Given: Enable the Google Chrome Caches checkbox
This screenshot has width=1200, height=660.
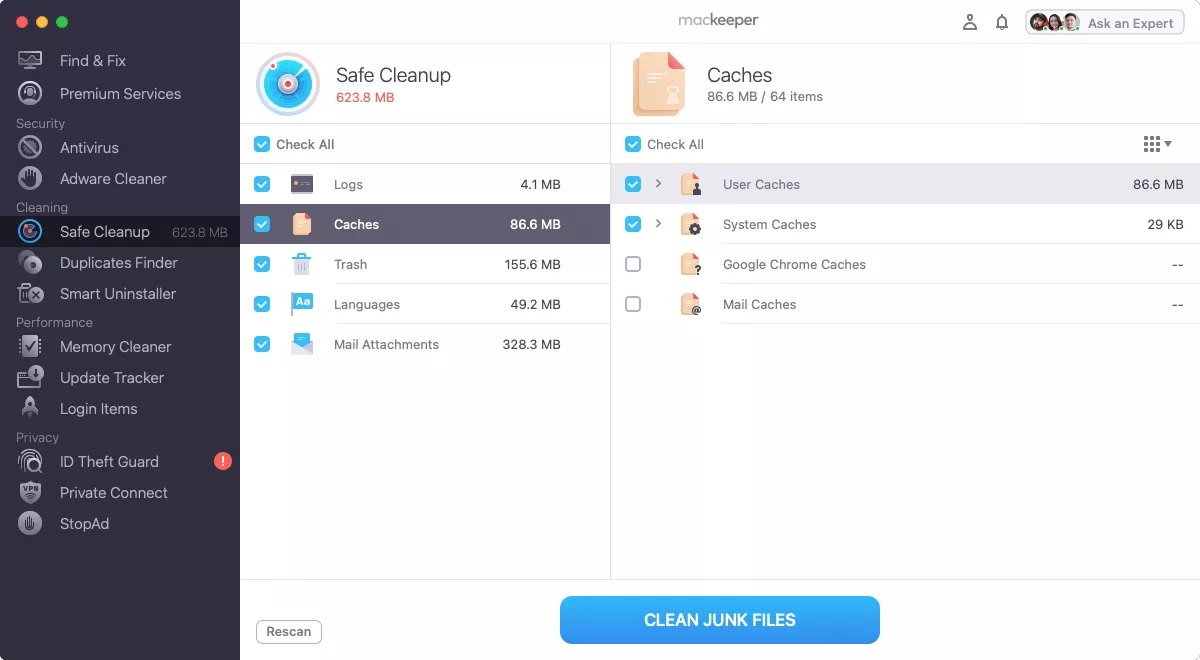Looking at the screenshot, I should click(633, 264).
